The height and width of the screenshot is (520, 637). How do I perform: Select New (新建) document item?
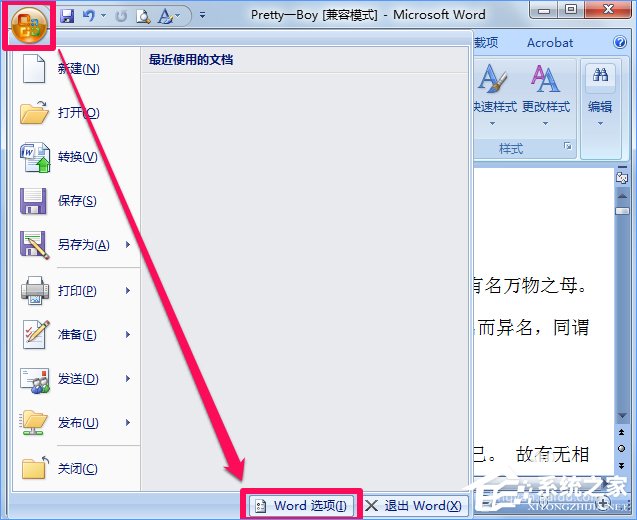(76, 69)
